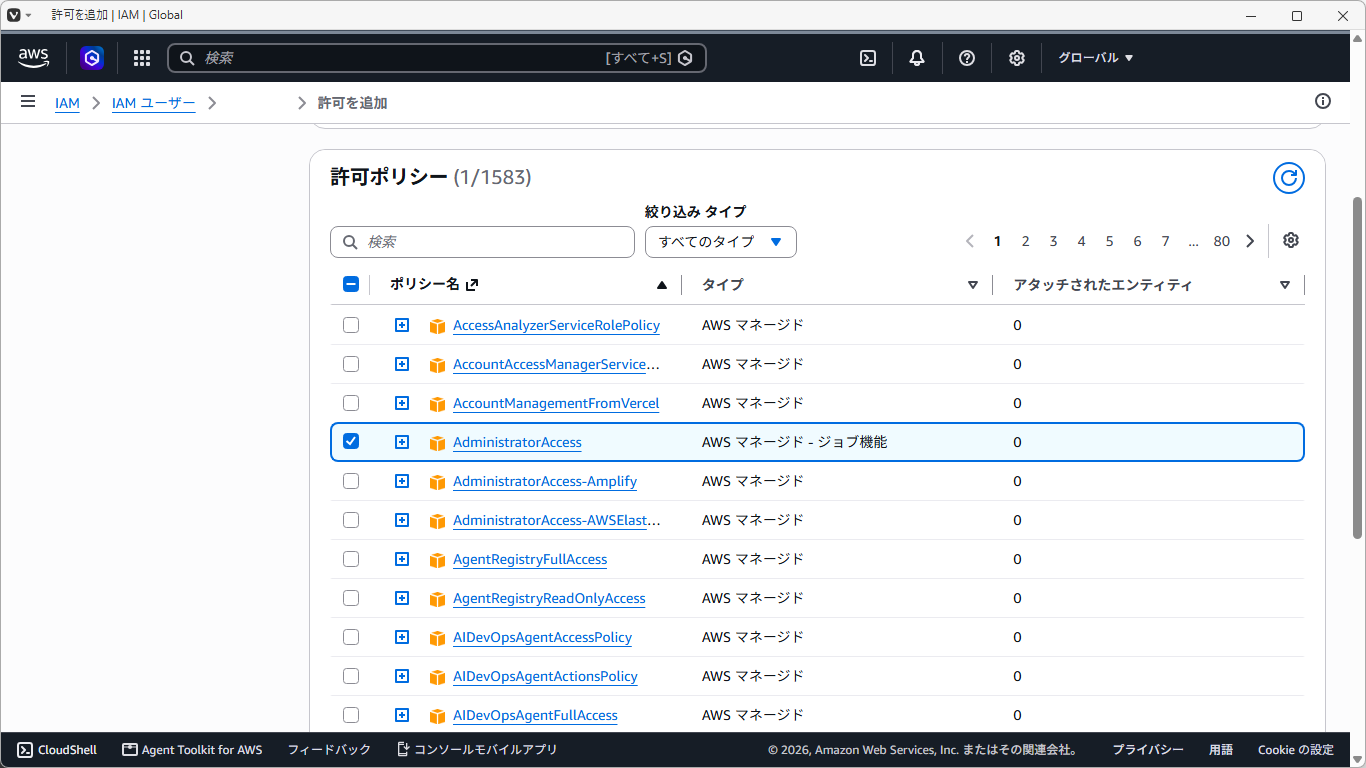The height and width of the screenshot is (768, 1366).
Task: Select the IAM breadcrumb link
Action: click(67, 103)
